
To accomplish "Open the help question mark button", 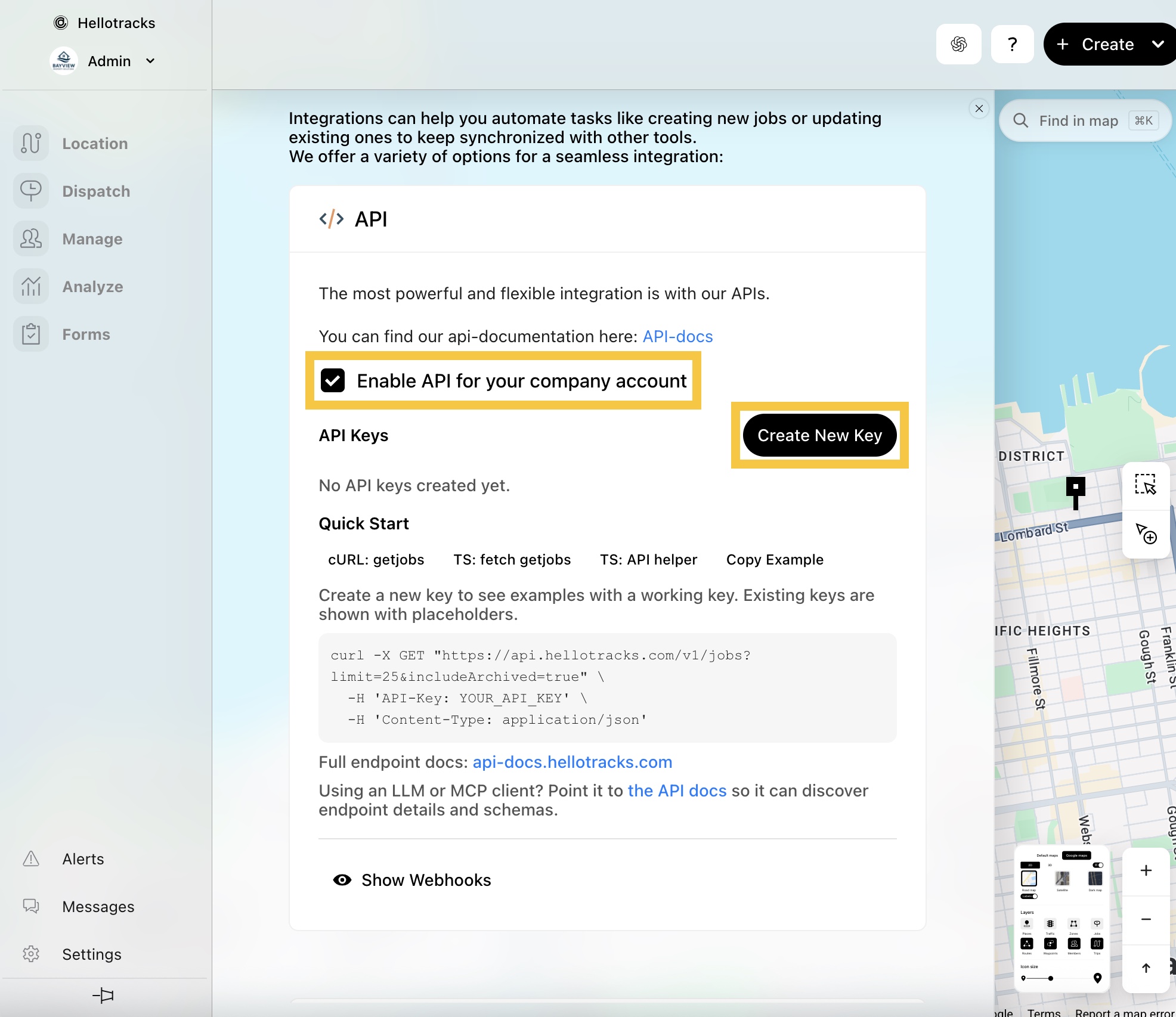I will click(x=1012, y=44).
